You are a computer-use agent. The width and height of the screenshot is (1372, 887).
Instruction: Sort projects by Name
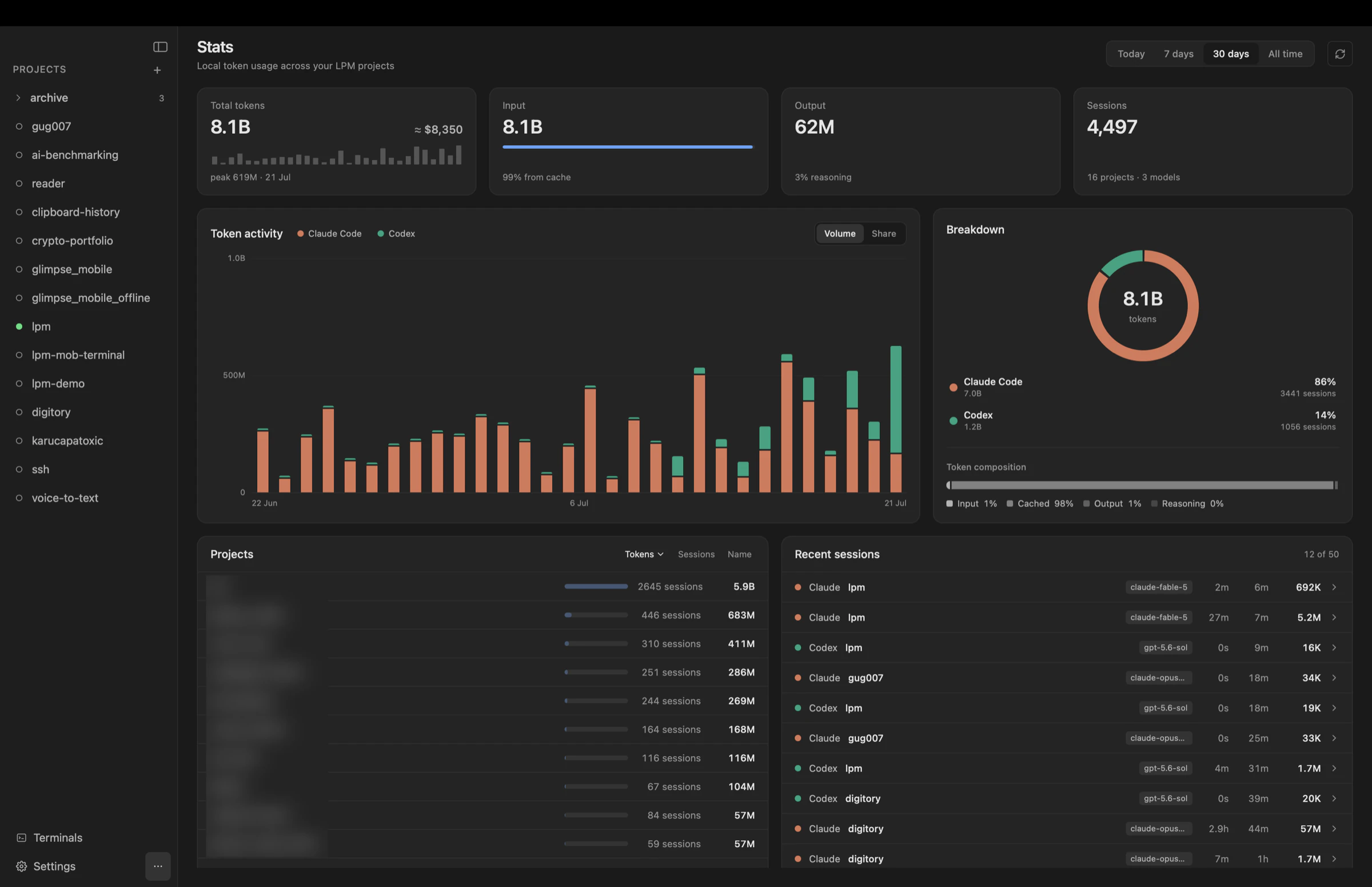(x=739, y=554)
